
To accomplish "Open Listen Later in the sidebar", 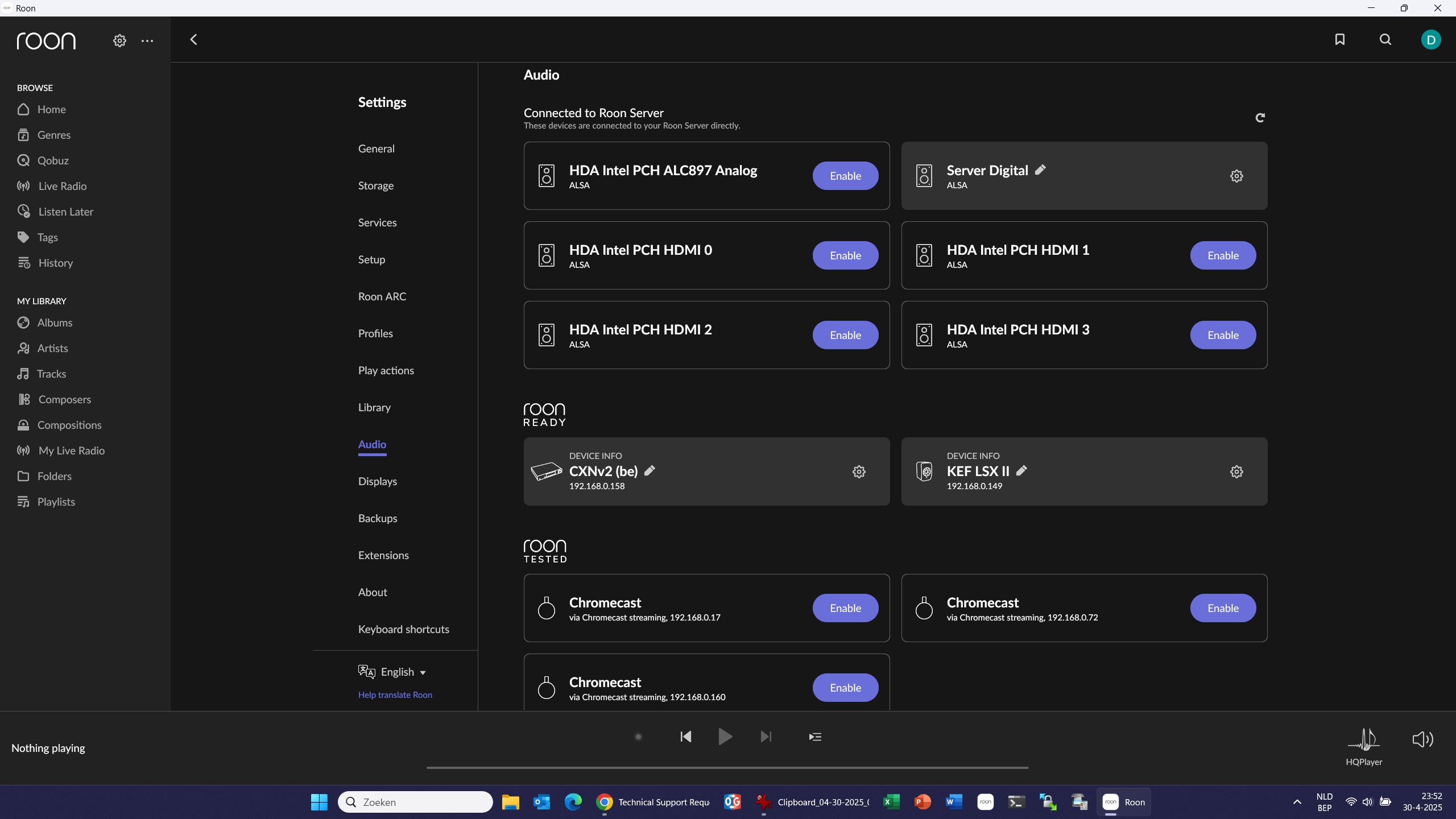I will pos(55,212).
